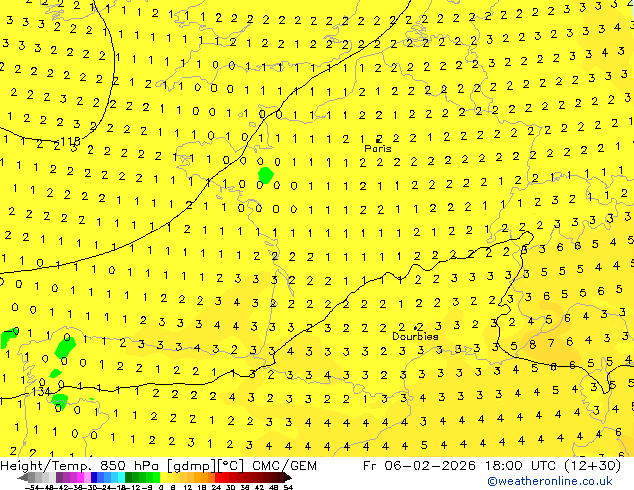This screenshot has width=634, height=490.
Task: Click the bright green swatch in the temperature legend
Action: [156, 477]
